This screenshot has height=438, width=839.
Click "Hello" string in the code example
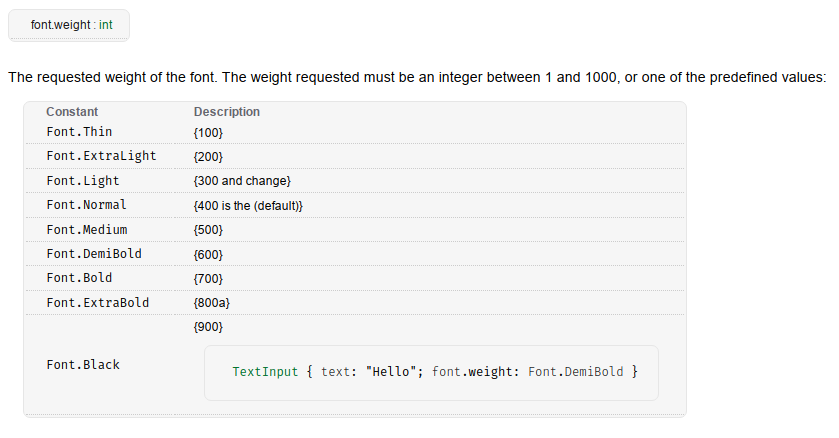(x=391, y=372)
